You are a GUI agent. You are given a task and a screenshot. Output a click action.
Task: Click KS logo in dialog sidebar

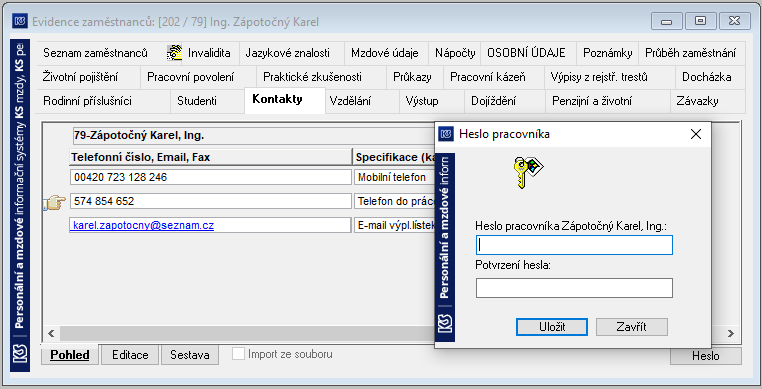coord(445,323)
